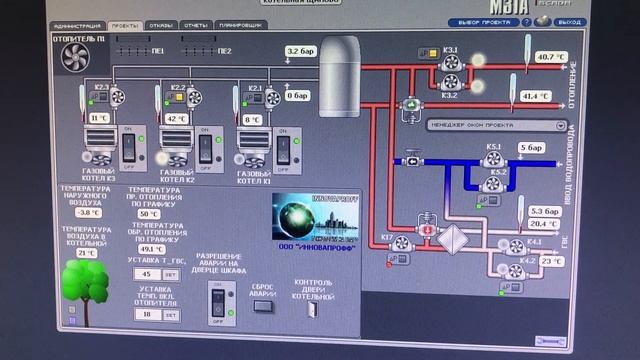Click the wrench icon at bottom right

[x=551, y=341]
